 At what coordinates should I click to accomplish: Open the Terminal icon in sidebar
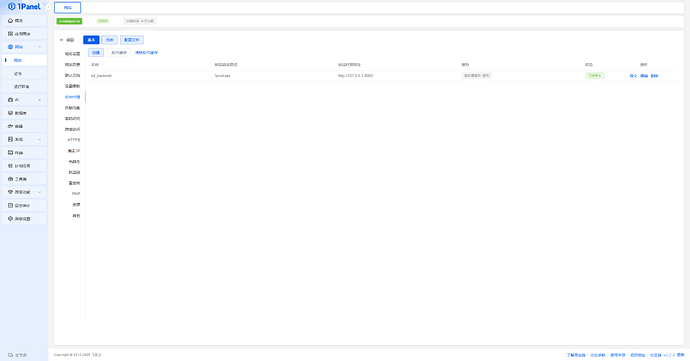(11, 153)
